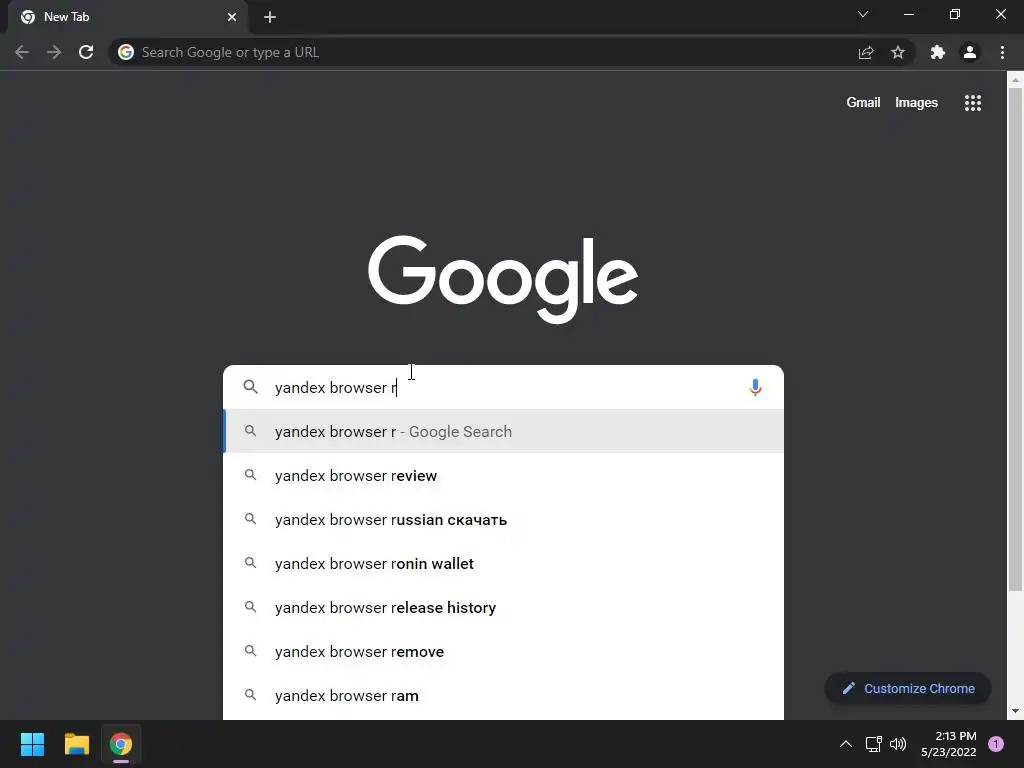Image resolution: width=1024 pixels, height=768 pixels.
Task: Share this page icon in address bar
Action: [866, 52]
